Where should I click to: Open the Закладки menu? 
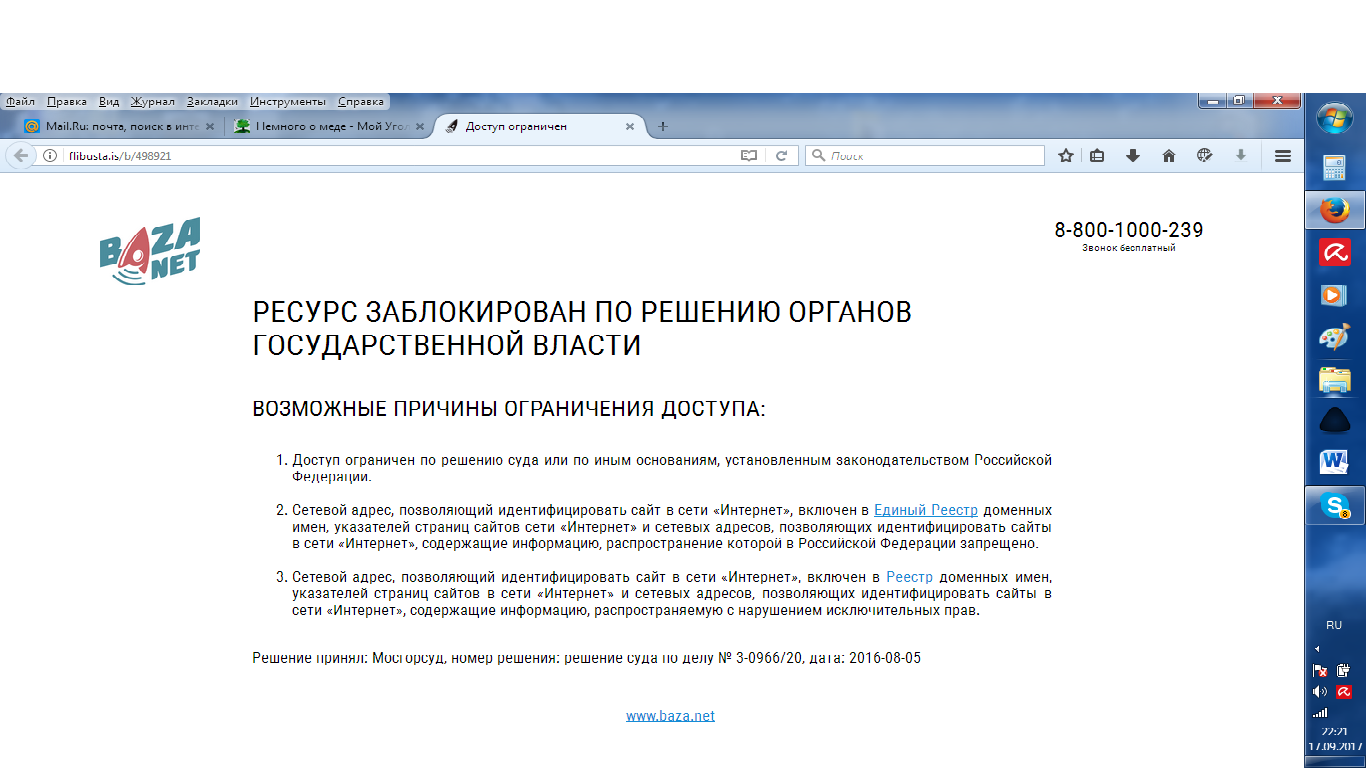(x=212, y=102)
